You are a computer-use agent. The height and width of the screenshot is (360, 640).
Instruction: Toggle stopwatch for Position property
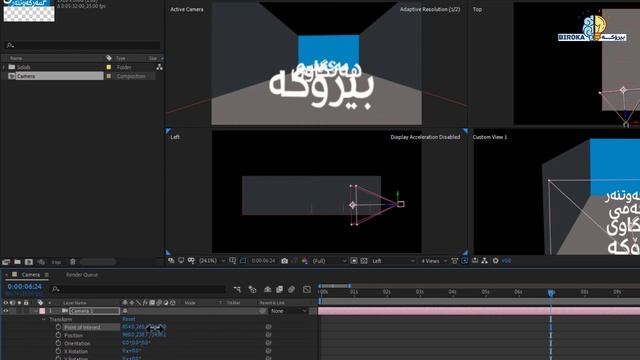point(58,335)
